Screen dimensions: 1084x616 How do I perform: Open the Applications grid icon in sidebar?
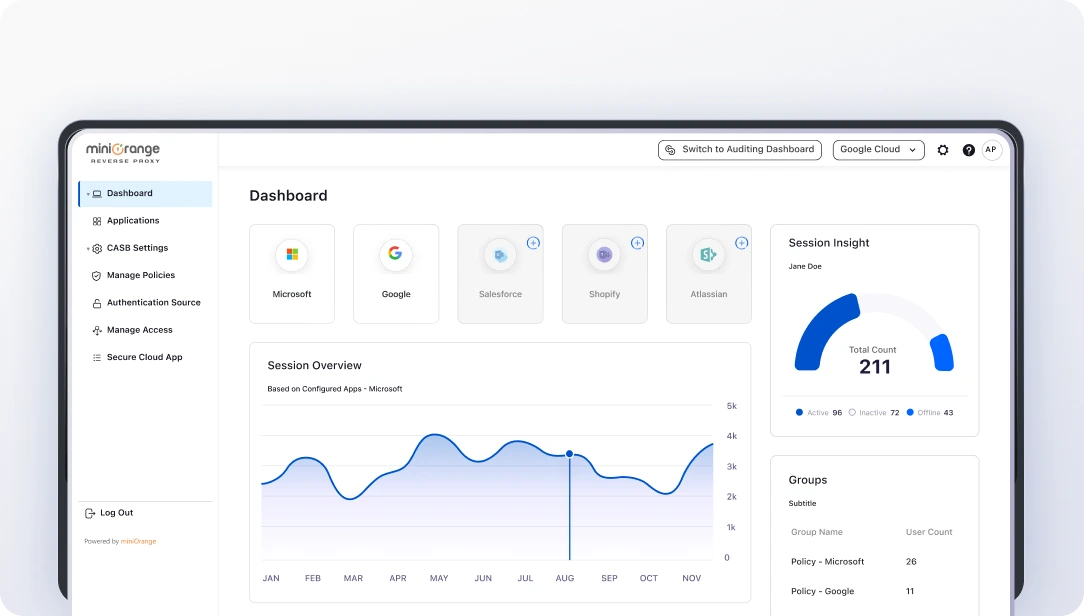pos(95,220)
